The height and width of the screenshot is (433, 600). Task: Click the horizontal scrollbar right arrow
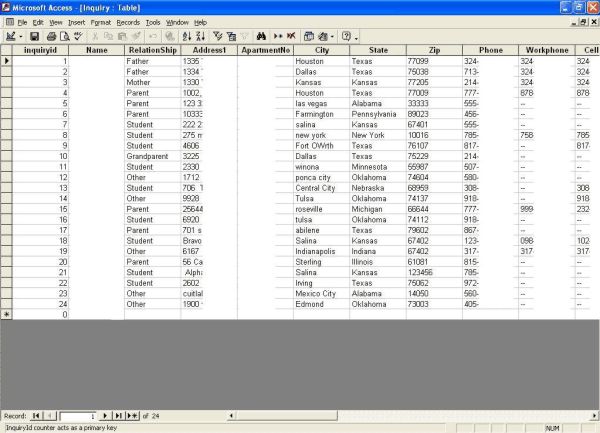(594, 415)
